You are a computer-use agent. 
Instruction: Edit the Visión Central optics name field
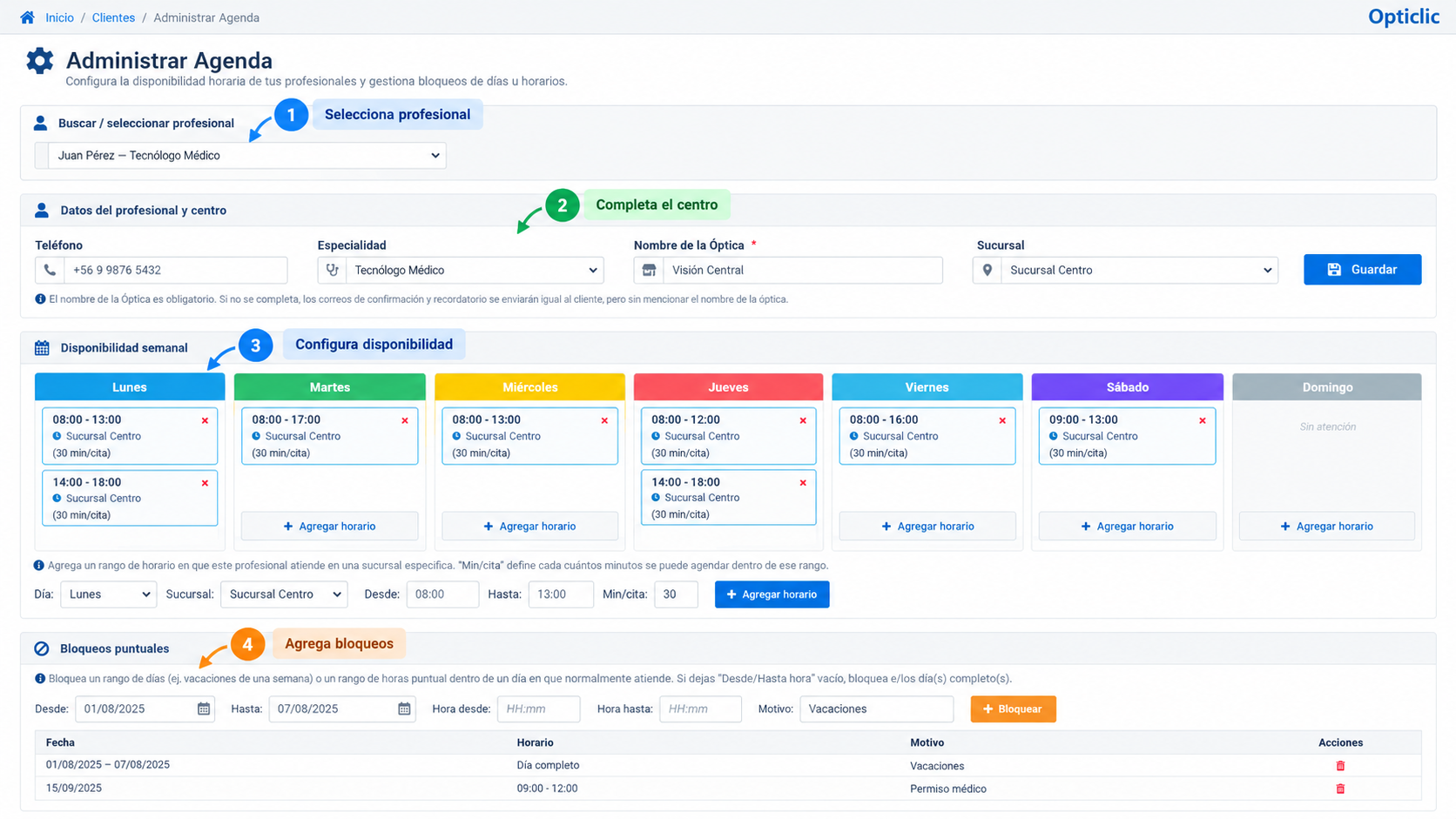(x=803, y=270)
